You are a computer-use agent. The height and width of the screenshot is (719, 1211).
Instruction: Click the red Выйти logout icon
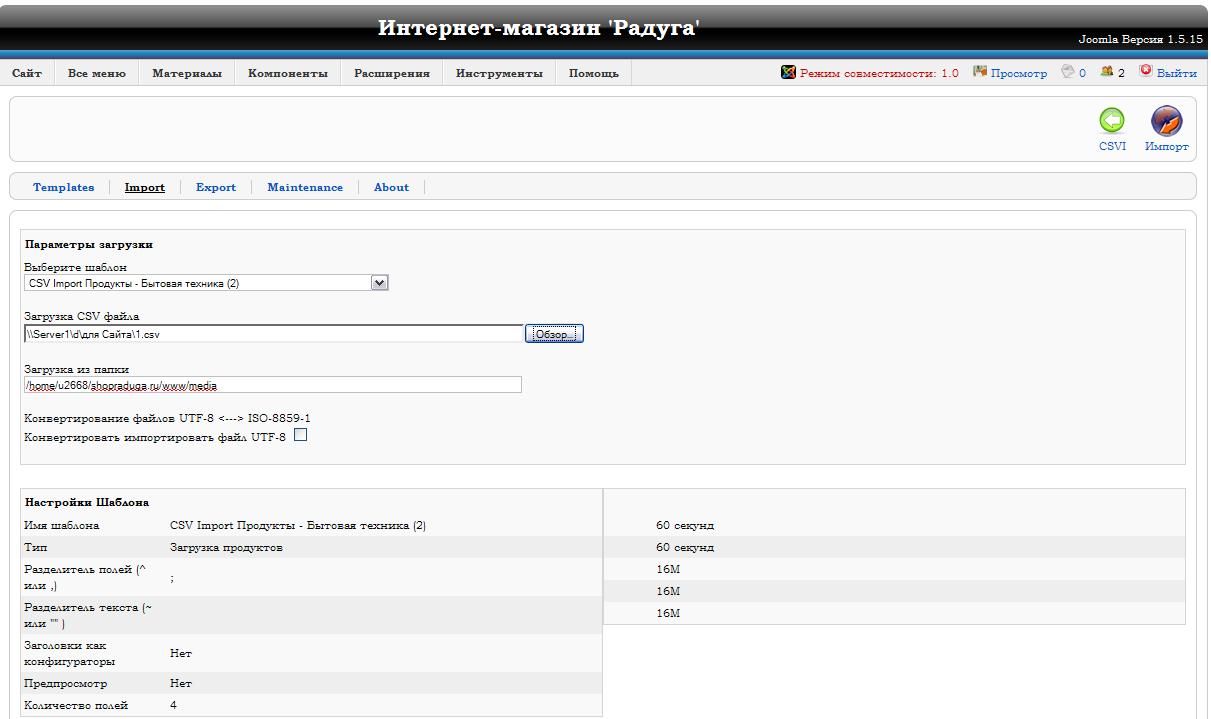[x=1146, y=73]
